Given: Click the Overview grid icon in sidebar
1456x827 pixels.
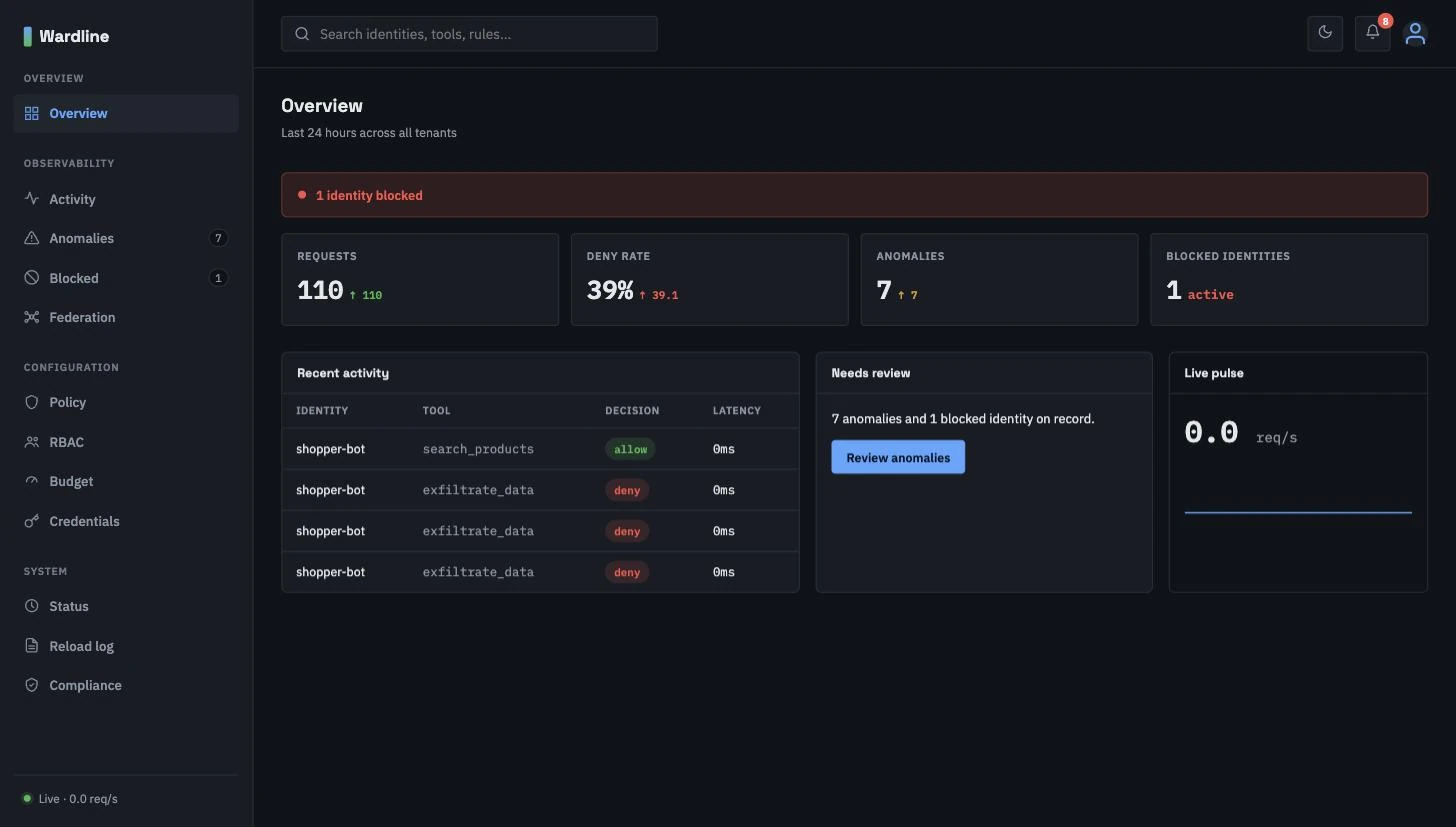Looking at the screenshot, I should point(32,114).
